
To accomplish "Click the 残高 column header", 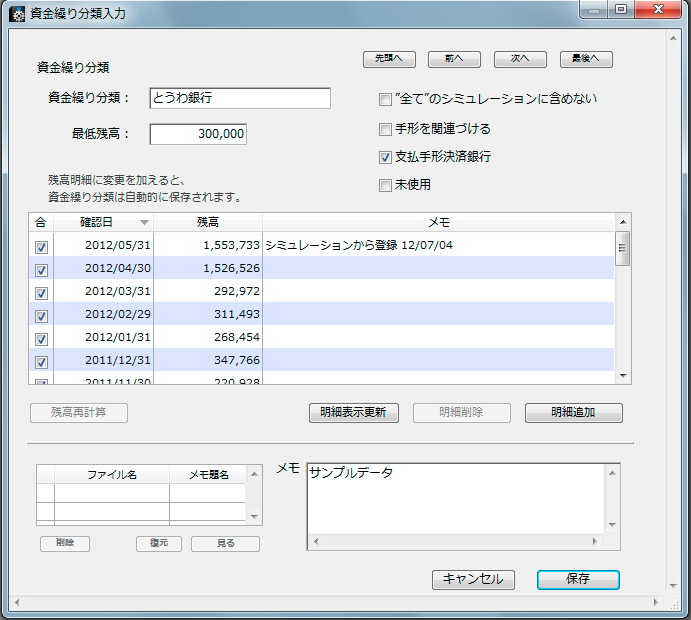I will (208, 222).
